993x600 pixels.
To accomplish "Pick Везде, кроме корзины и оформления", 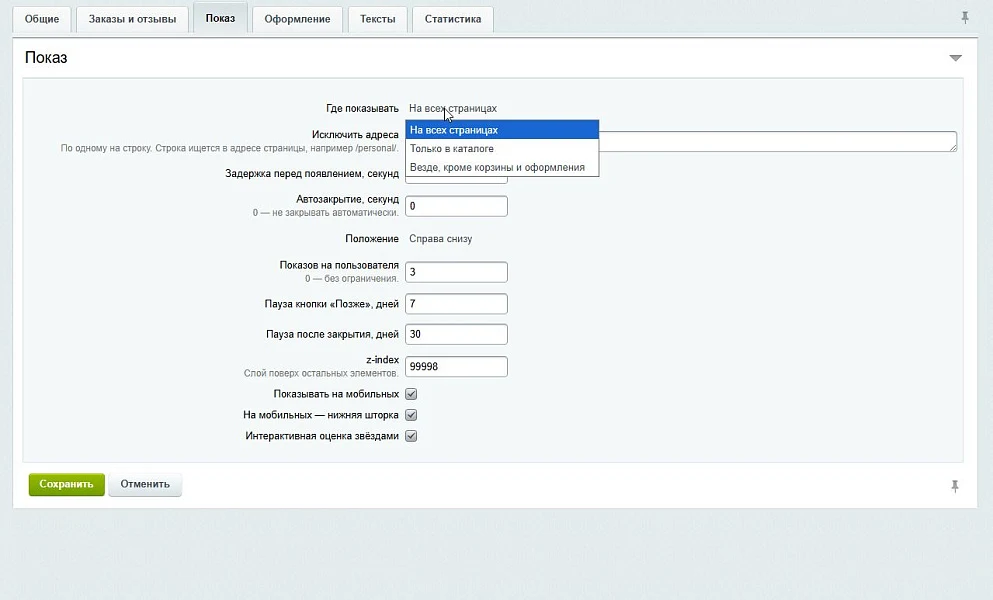I will (502, 167).
